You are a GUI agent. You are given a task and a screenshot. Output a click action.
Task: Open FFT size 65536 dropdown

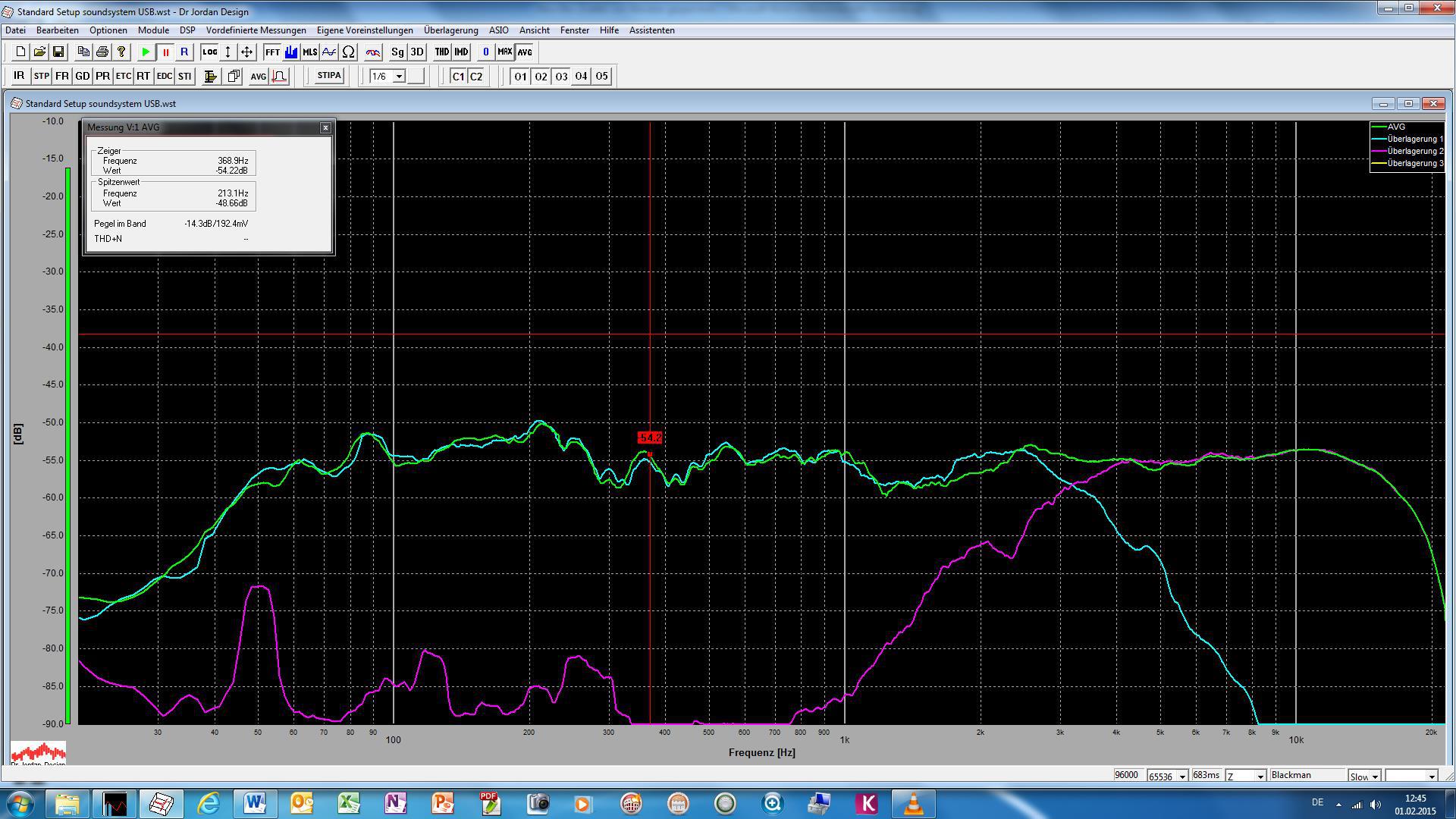(x=1182, y=776)
